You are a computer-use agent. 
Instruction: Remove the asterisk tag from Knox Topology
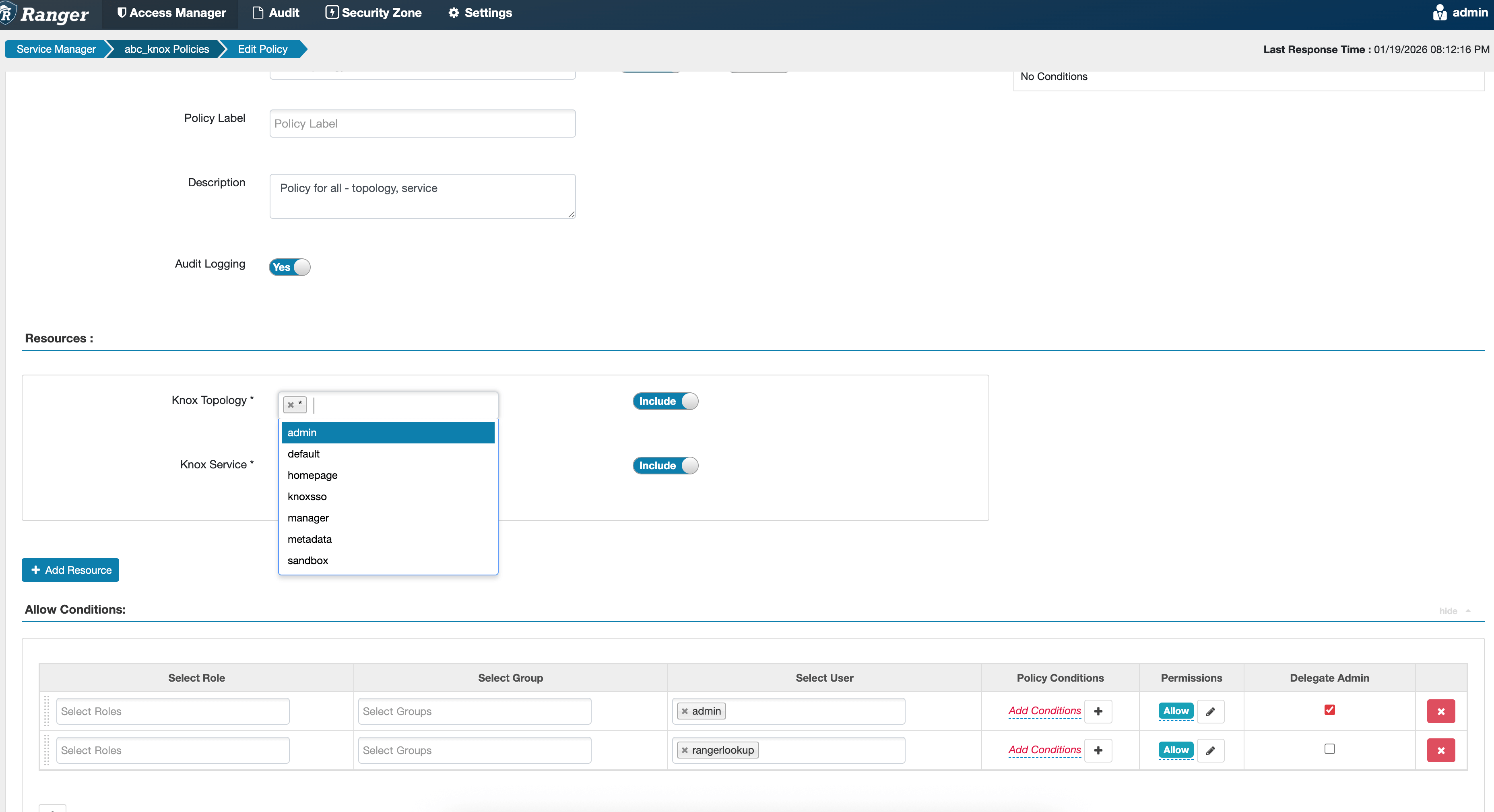(x=291, y=405)
